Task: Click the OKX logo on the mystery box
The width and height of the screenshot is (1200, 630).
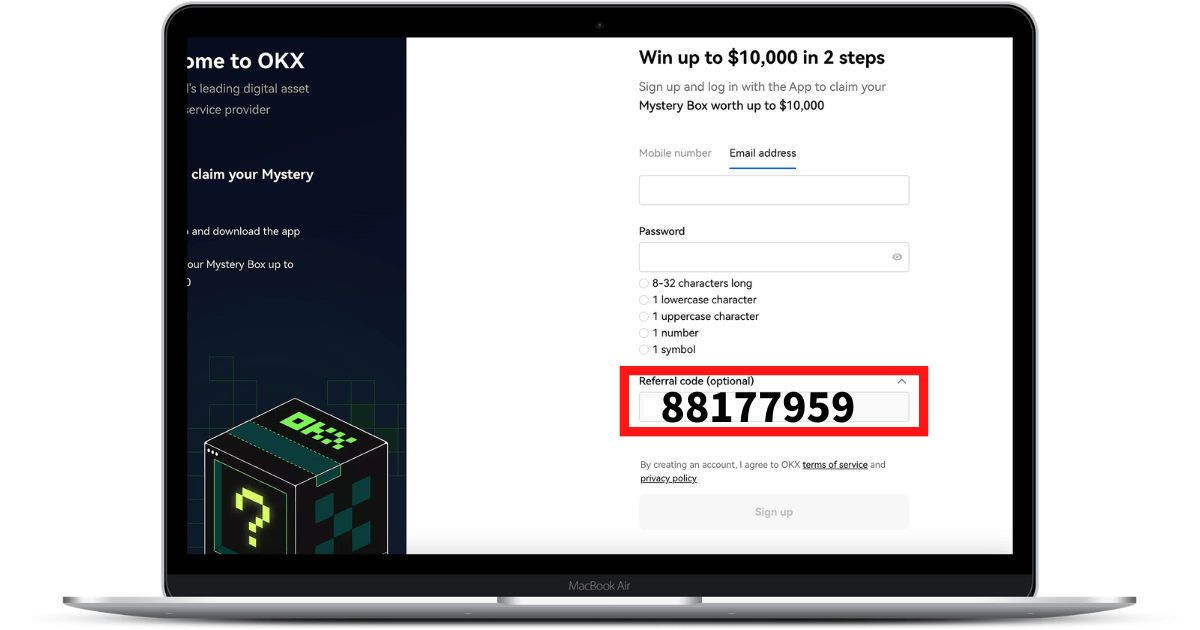Action: coord(317,429)
